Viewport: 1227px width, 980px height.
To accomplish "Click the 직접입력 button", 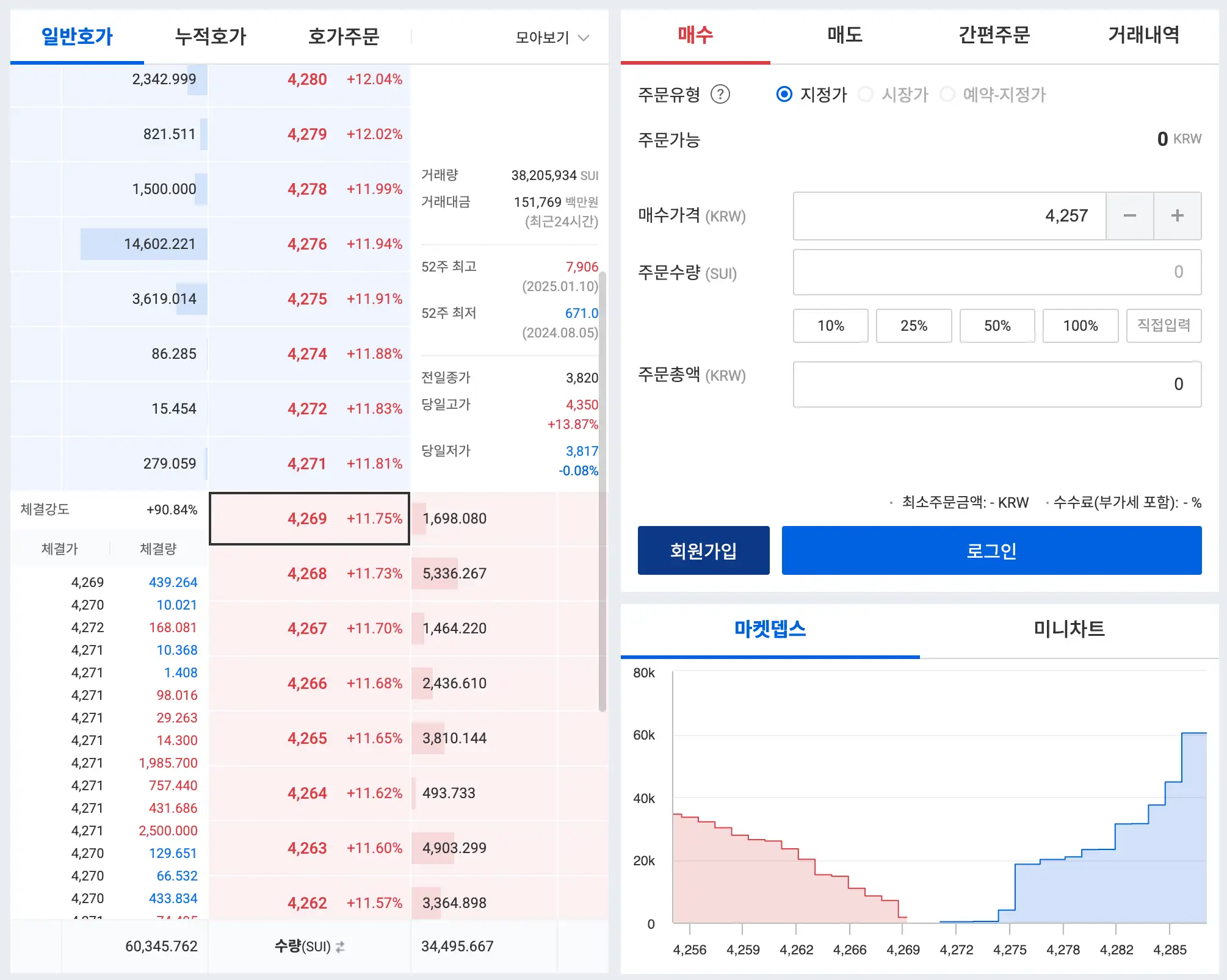I will (x=1164, y=325).
